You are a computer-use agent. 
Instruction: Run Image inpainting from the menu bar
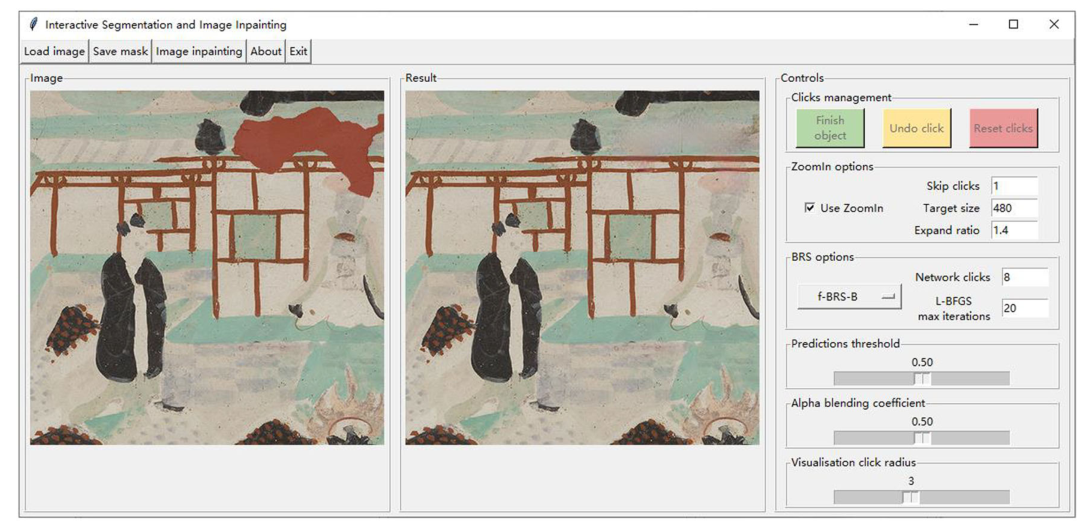pyautogui.click(x=199, y=52)
